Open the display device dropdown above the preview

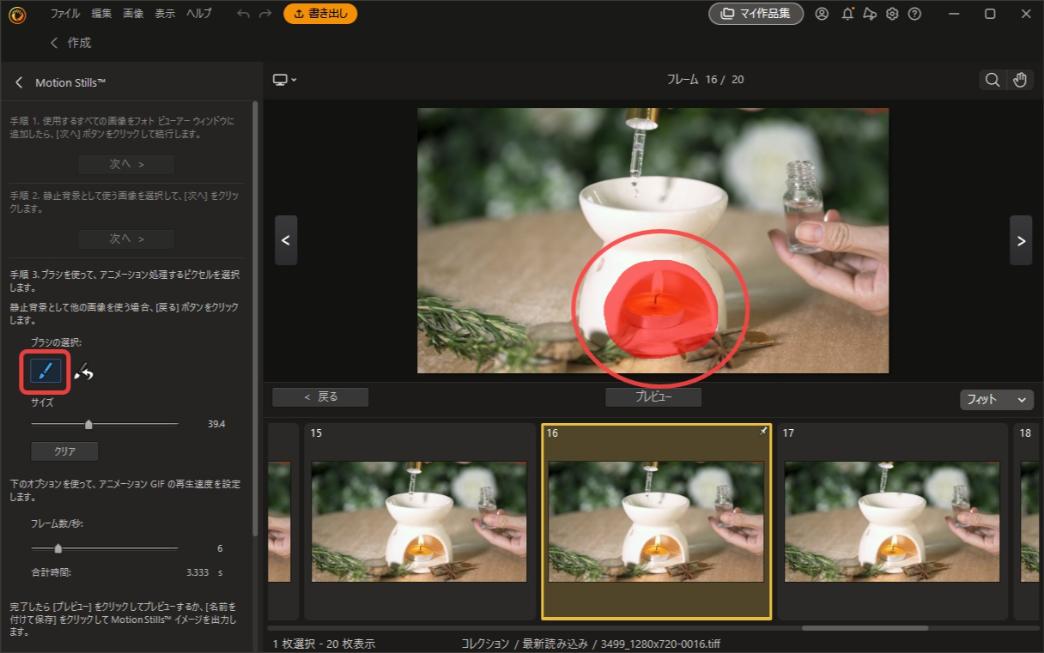(284, 79)
